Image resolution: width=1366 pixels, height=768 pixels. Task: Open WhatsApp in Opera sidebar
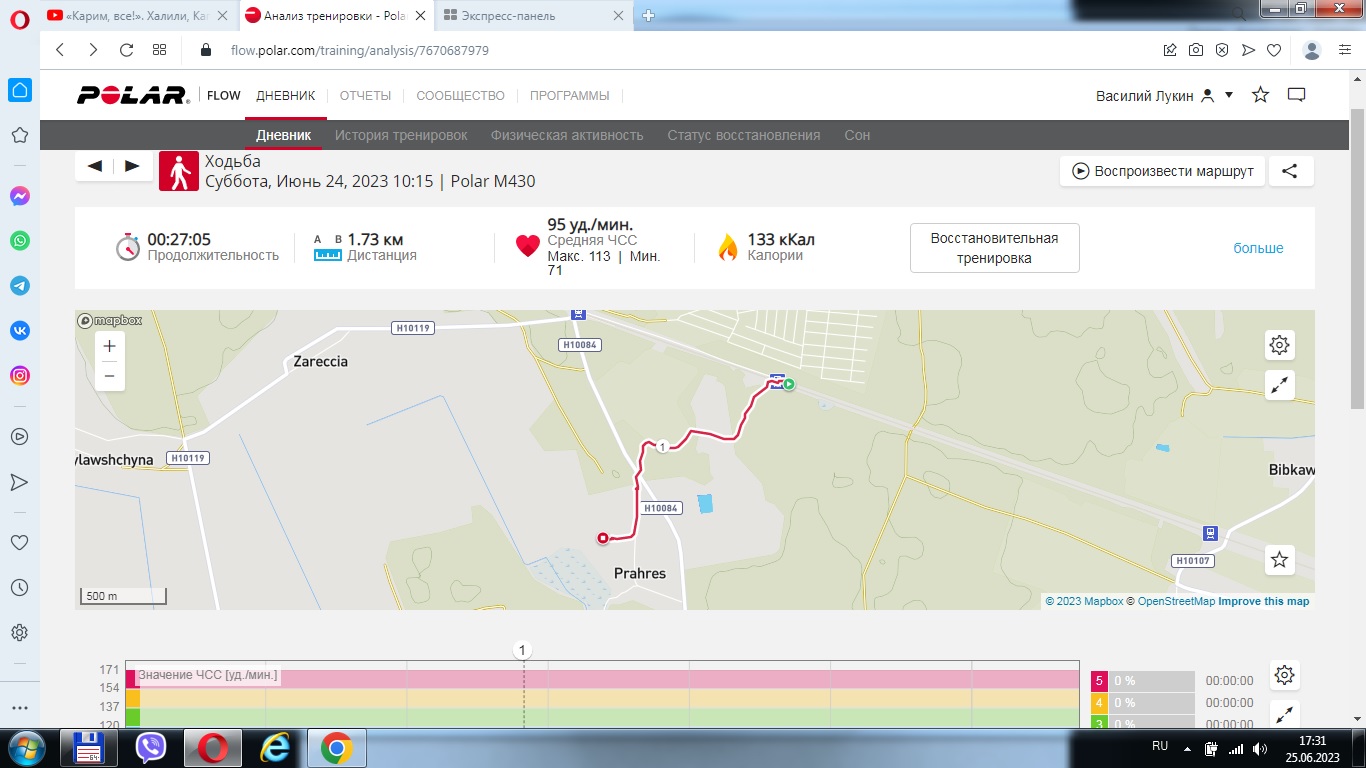coord(19,241)
